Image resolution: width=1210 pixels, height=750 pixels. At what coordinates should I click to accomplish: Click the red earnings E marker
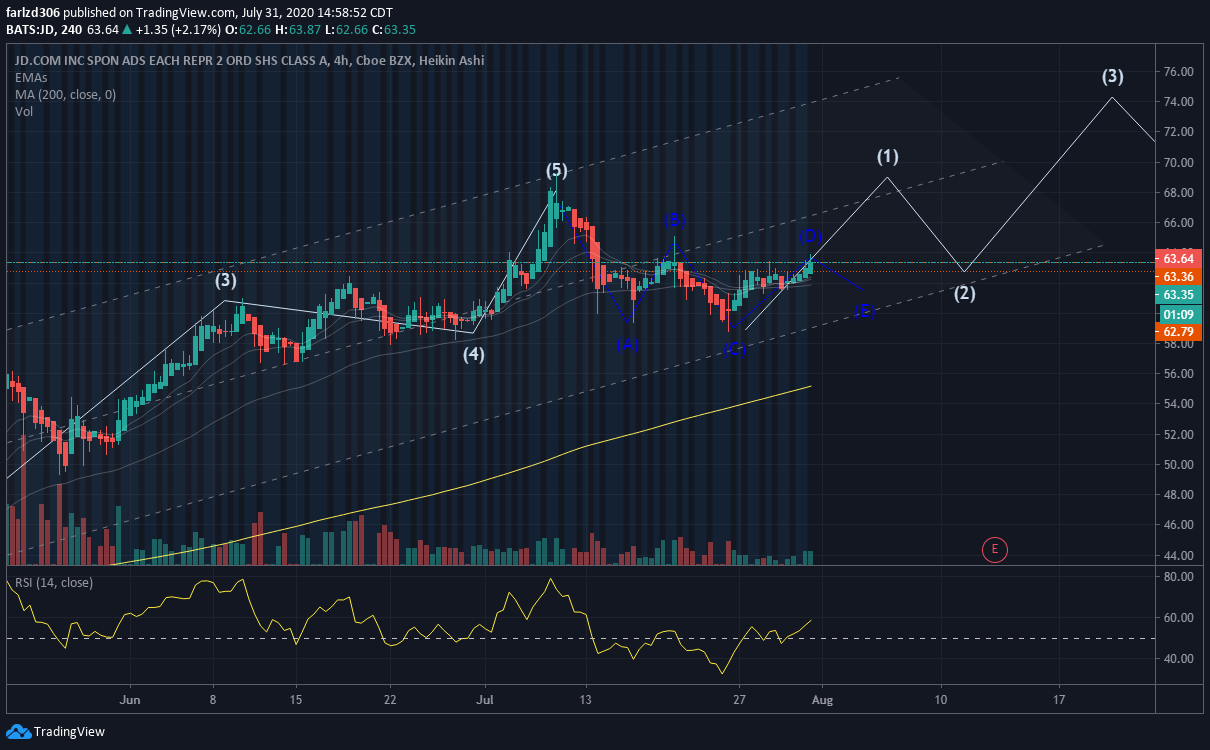tap(993, 549)
